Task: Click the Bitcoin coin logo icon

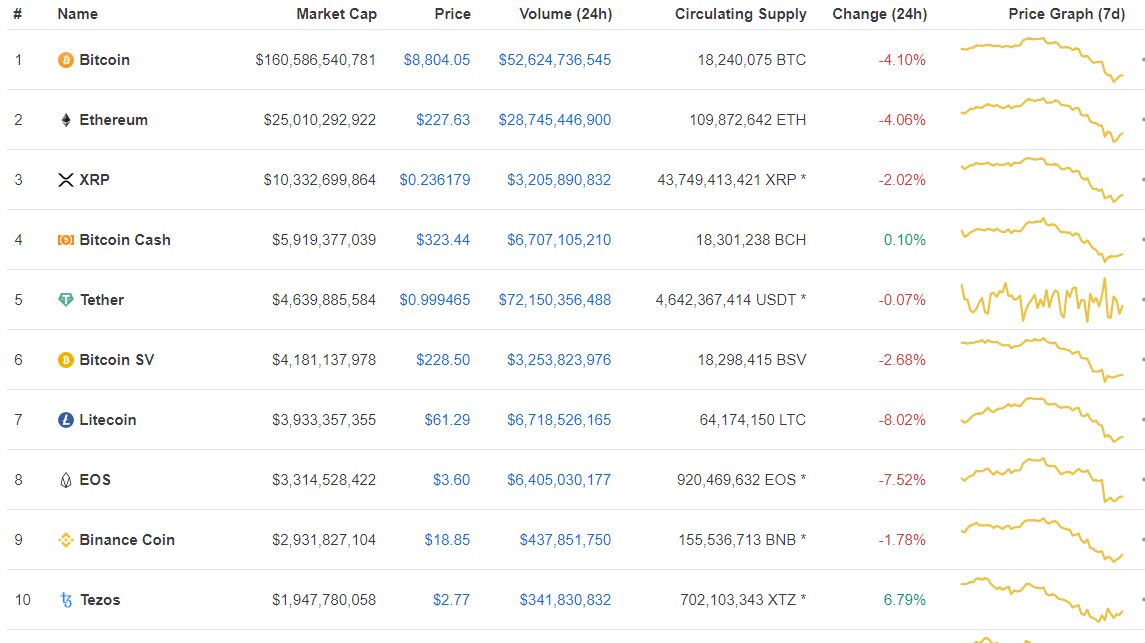Action: pos(66,60)
